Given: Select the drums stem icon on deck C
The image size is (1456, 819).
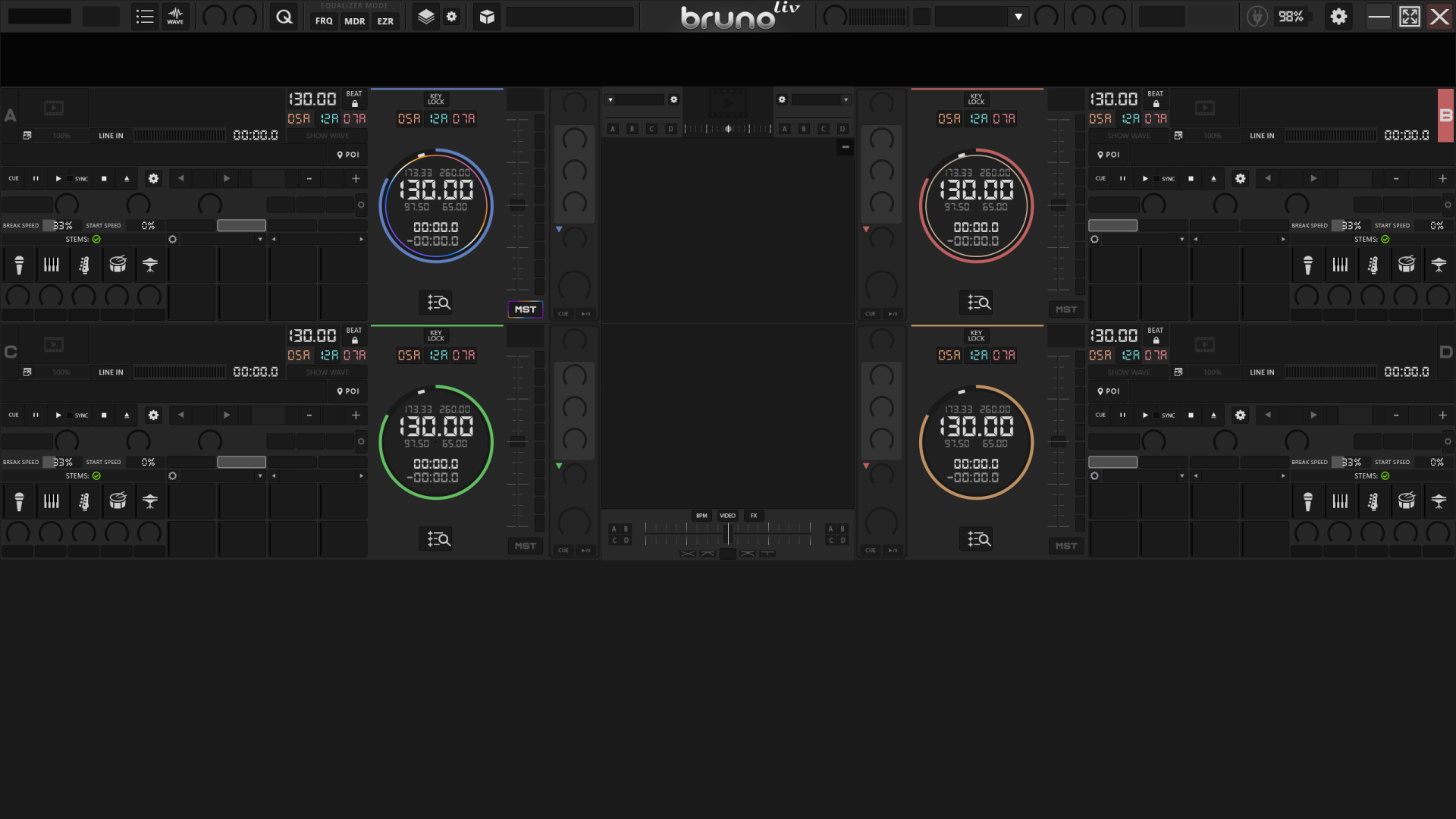Looking at the screenshot, I should pyautogui.click(x=118, y=501).
